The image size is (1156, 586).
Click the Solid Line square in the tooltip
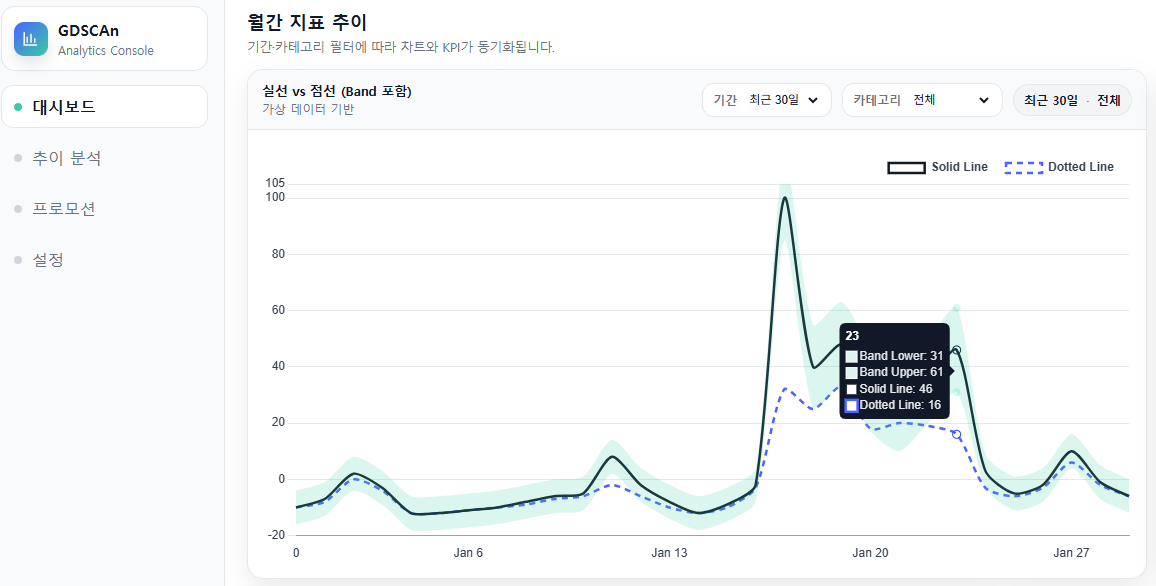point(851,388)
